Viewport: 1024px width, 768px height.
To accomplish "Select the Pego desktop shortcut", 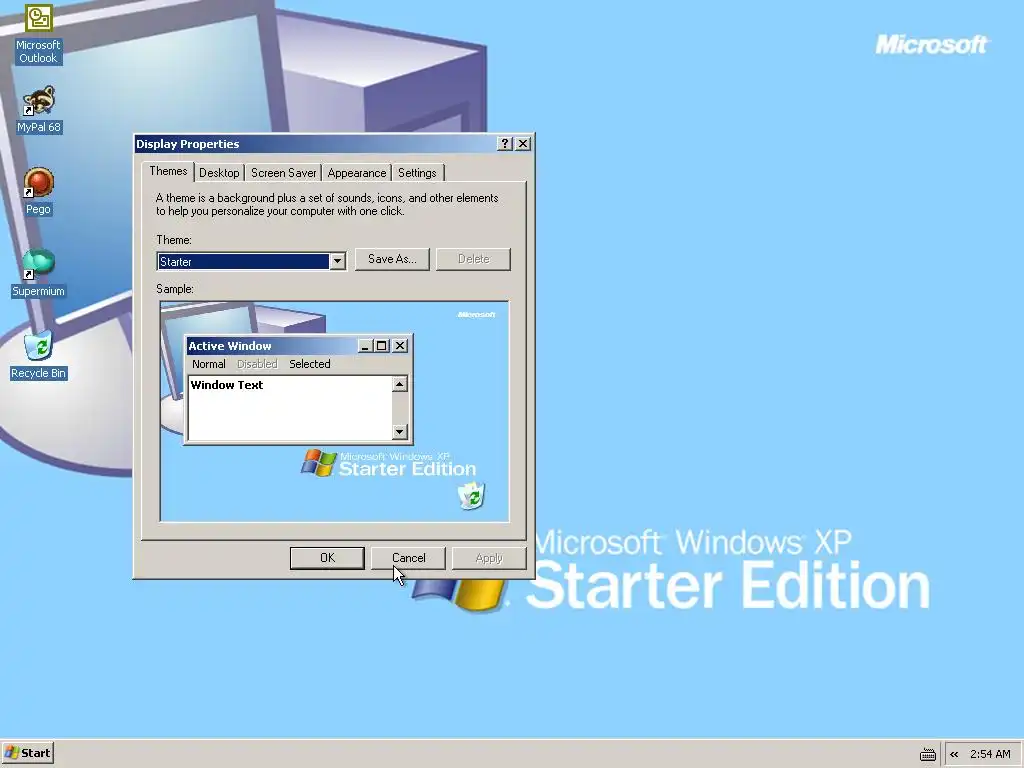I will coord(39,191).
